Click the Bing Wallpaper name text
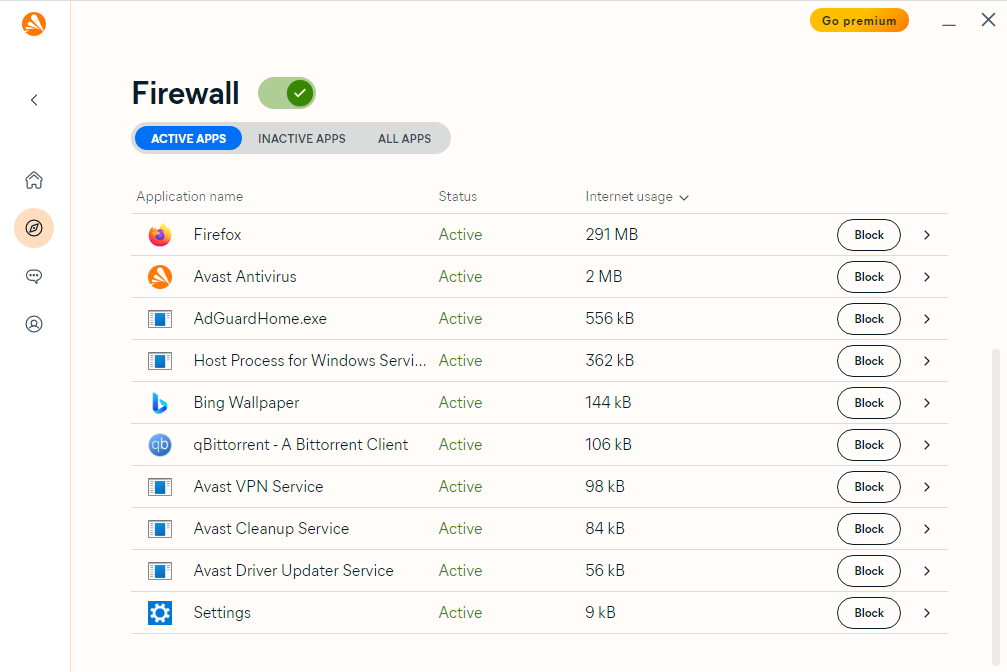1007x672 pixels. (247, 403)
